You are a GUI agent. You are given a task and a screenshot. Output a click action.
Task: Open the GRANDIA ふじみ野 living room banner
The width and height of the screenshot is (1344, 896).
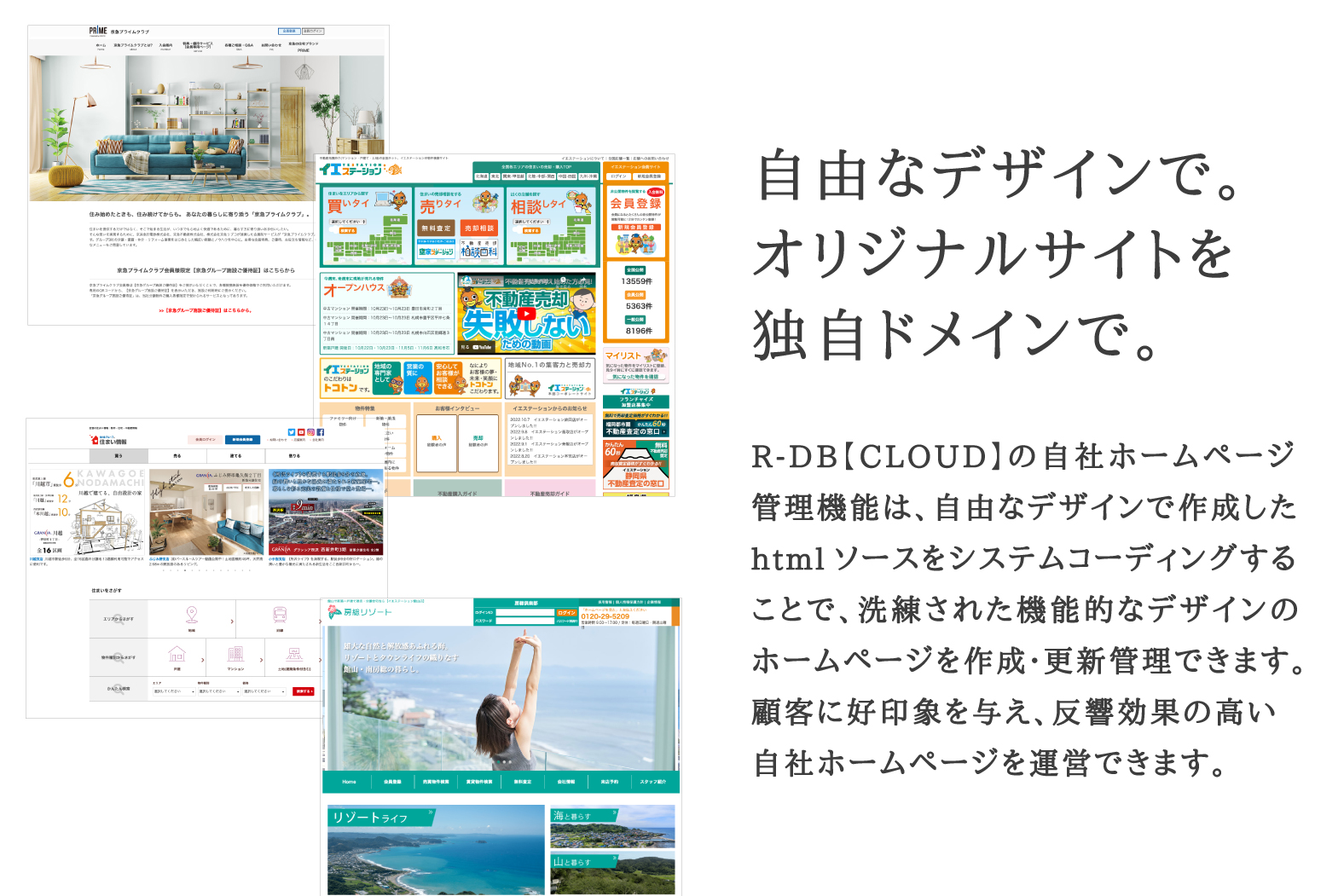pos(206,512)
